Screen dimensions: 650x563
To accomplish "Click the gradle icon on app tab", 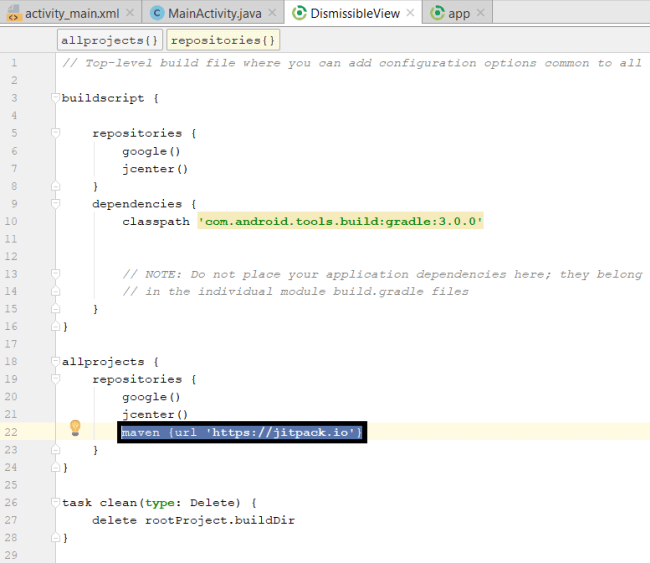I will tap(437, 13).
